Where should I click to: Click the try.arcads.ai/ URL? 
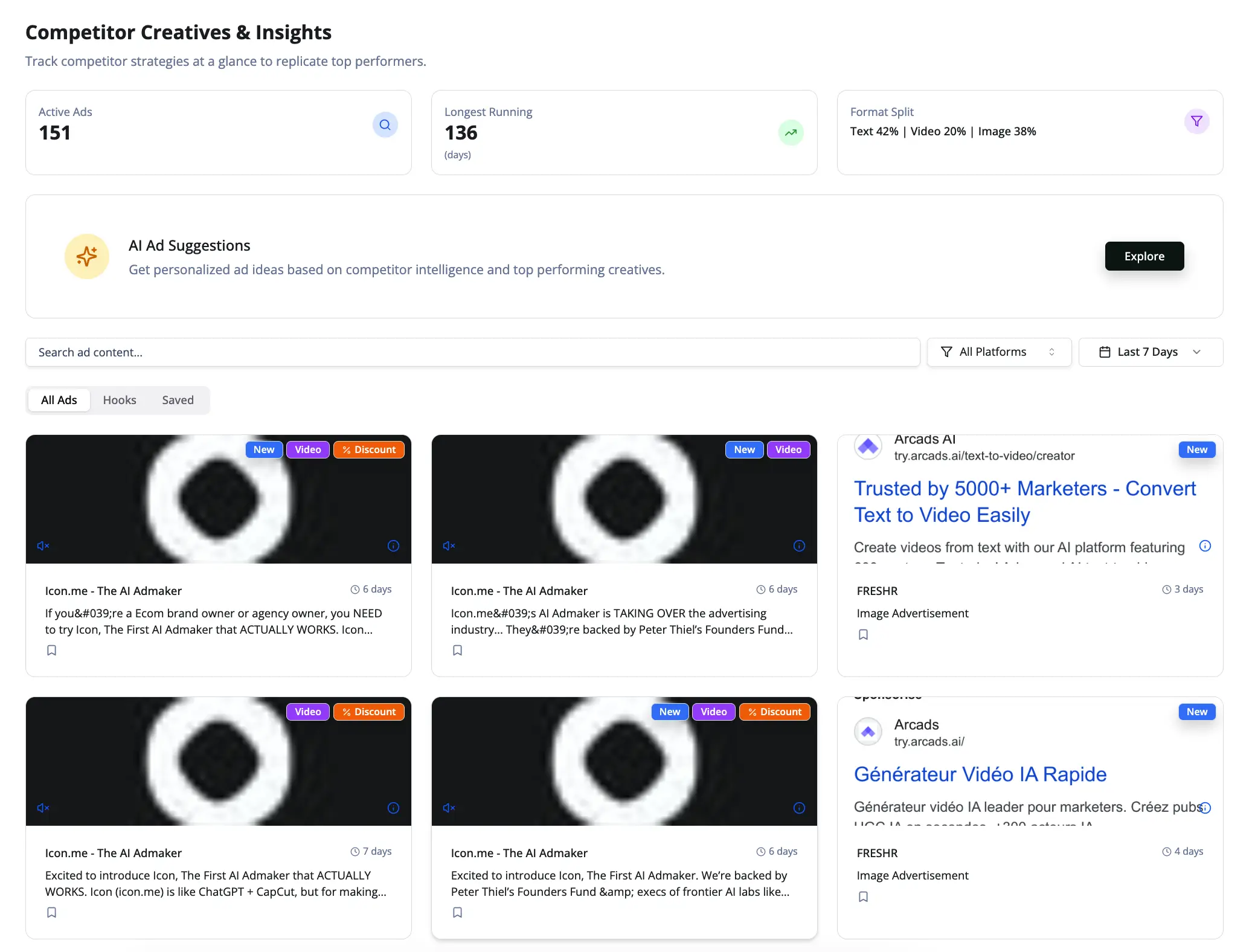click(x=929, y=742)
